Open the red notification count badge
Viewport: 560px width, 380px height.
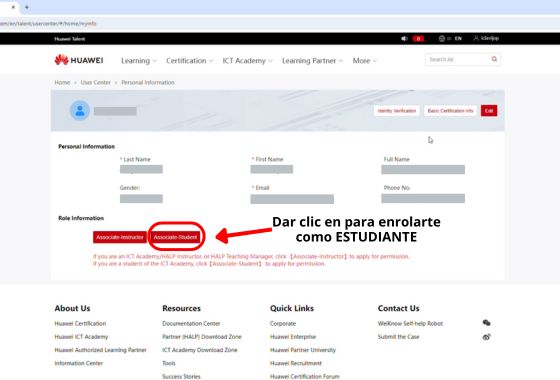(418, 39)
